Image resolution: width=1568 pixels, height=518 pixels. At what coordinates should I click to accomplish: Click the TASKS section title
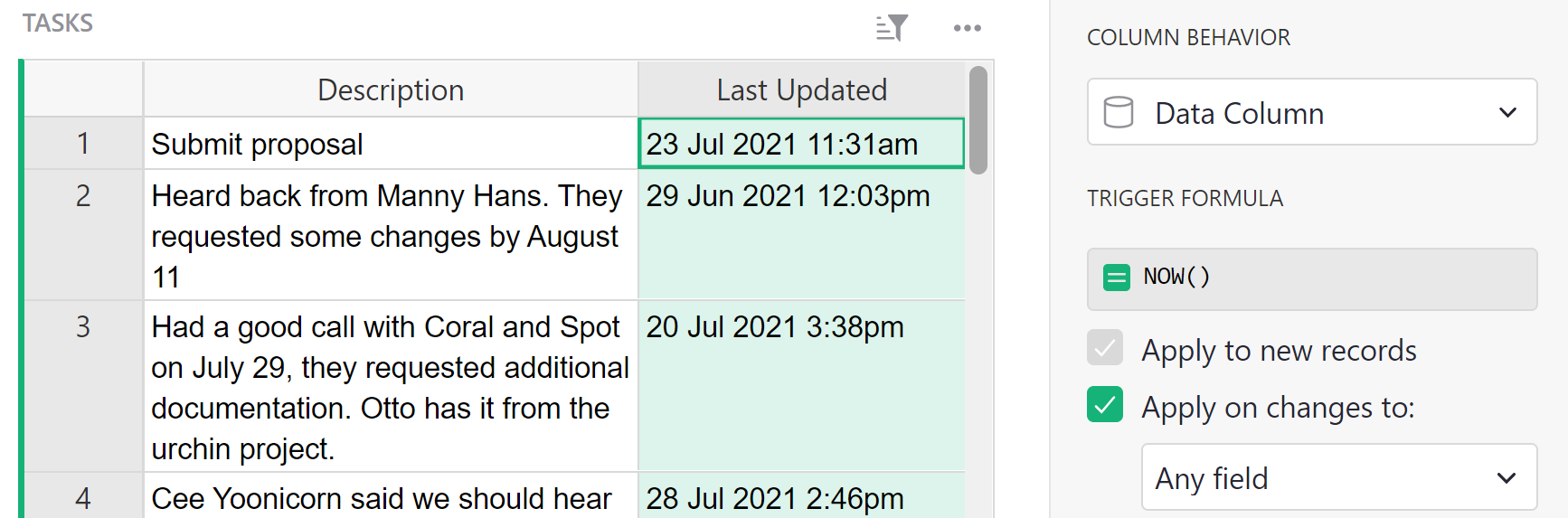[x=58, y=24]
